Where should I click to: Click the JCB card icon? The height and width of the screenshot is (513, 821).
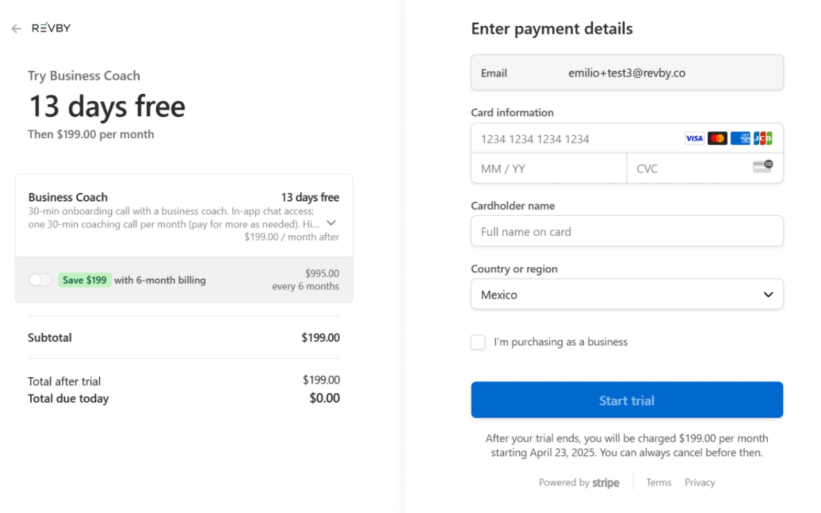(x=763, y=138)
